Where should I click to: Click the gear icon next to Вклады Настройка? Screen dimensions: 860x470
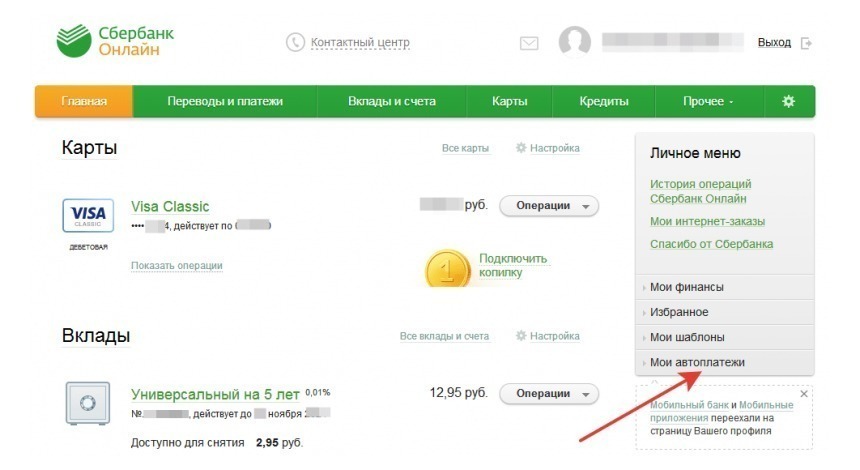(521, 336)
